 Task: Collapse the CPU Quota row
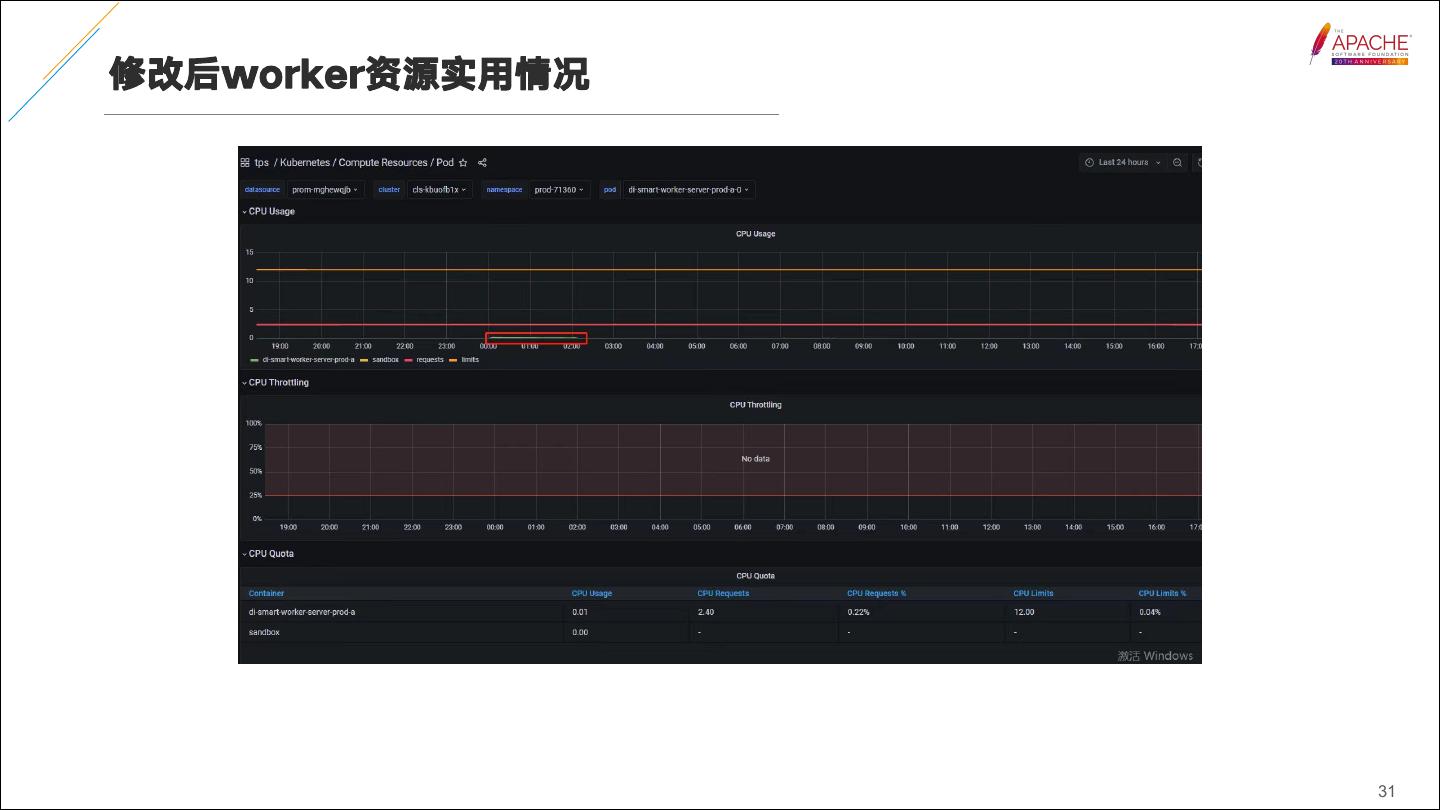click(x=268, y=553)
